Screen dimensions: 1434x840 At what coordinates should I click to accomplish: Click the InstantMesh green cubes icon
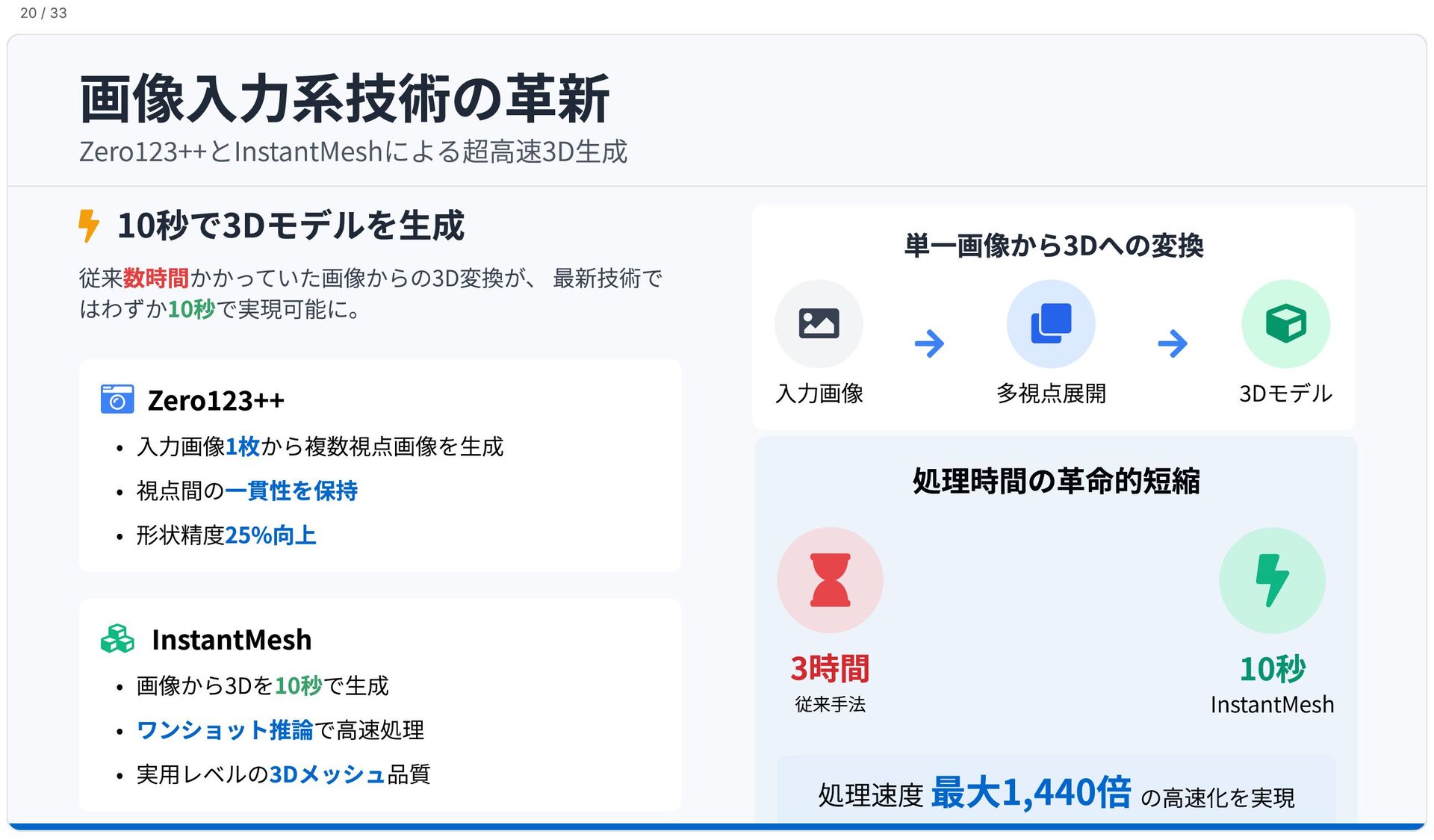click(x=117, y=639)
